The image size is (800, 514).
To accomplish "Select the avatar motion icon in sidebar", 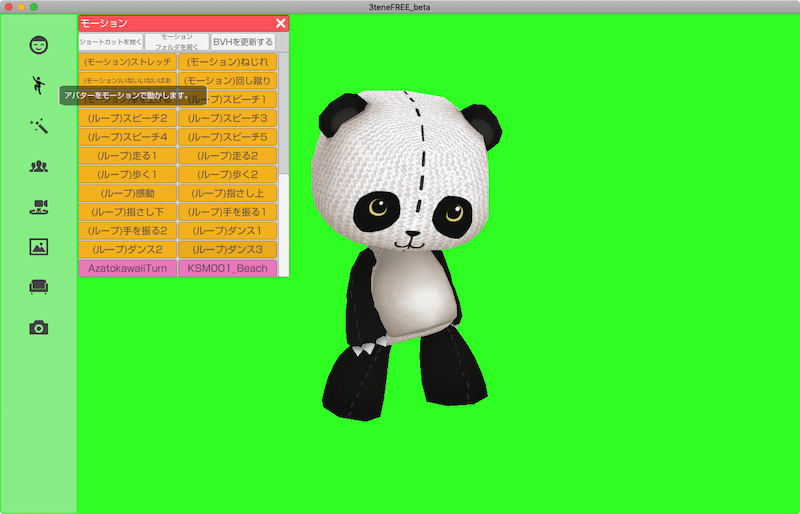I will (39, 85).
